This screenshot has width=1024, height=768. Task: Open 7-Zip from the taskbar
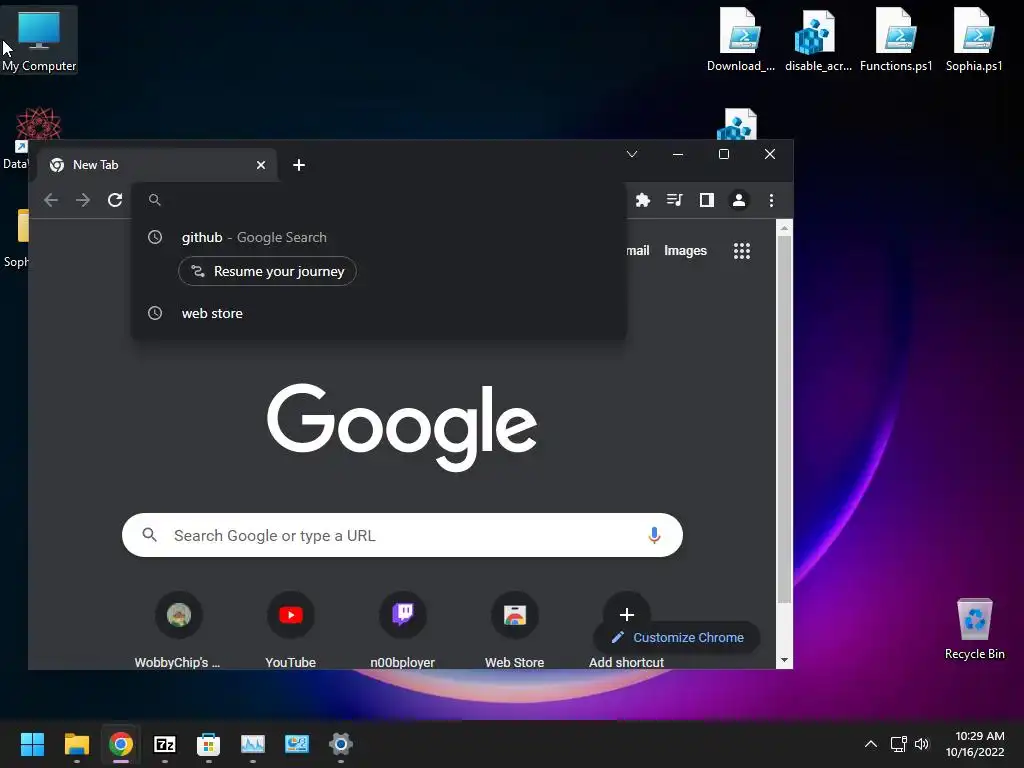pyautogui.click(x=165, y=744)
